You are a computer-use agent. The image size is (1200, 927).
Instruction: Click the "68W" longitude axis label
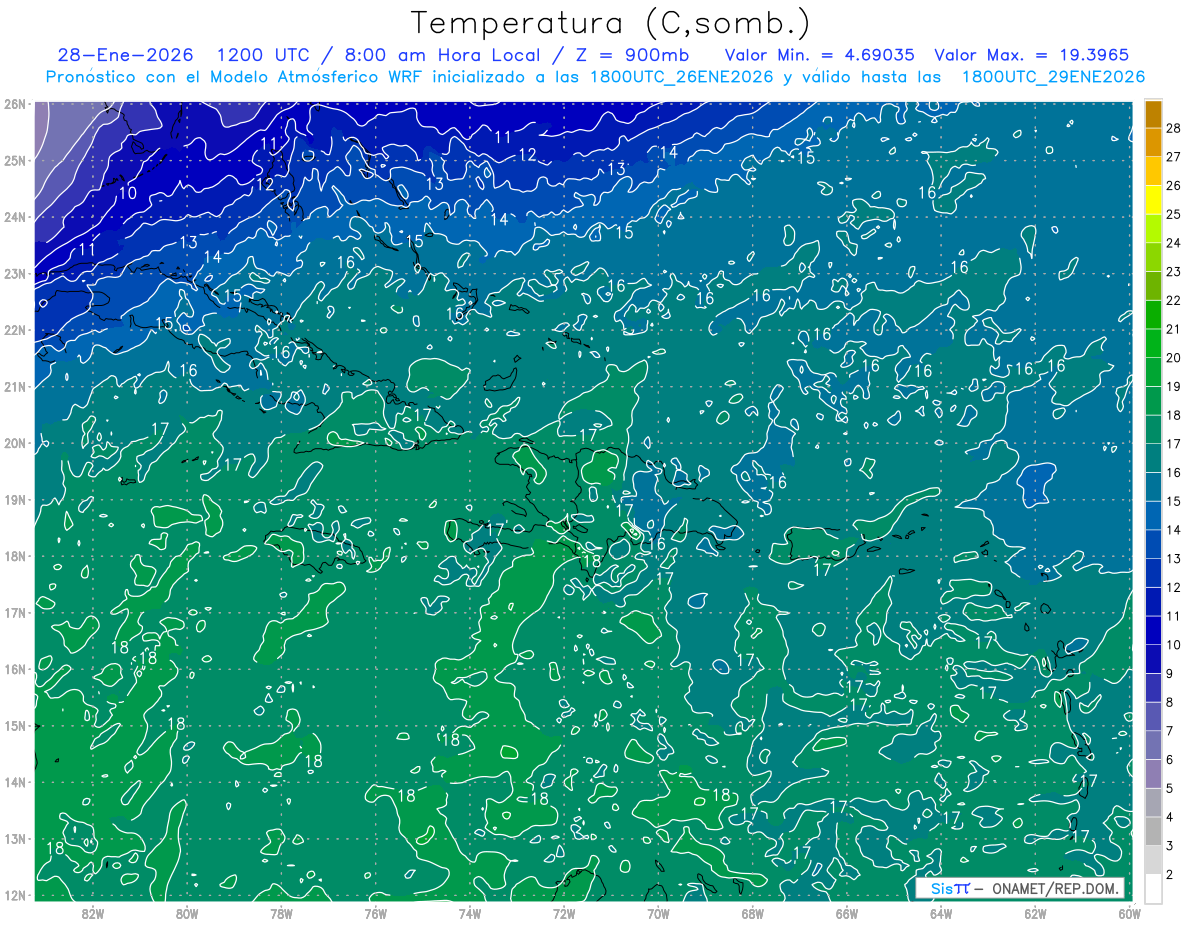(753, 913)
